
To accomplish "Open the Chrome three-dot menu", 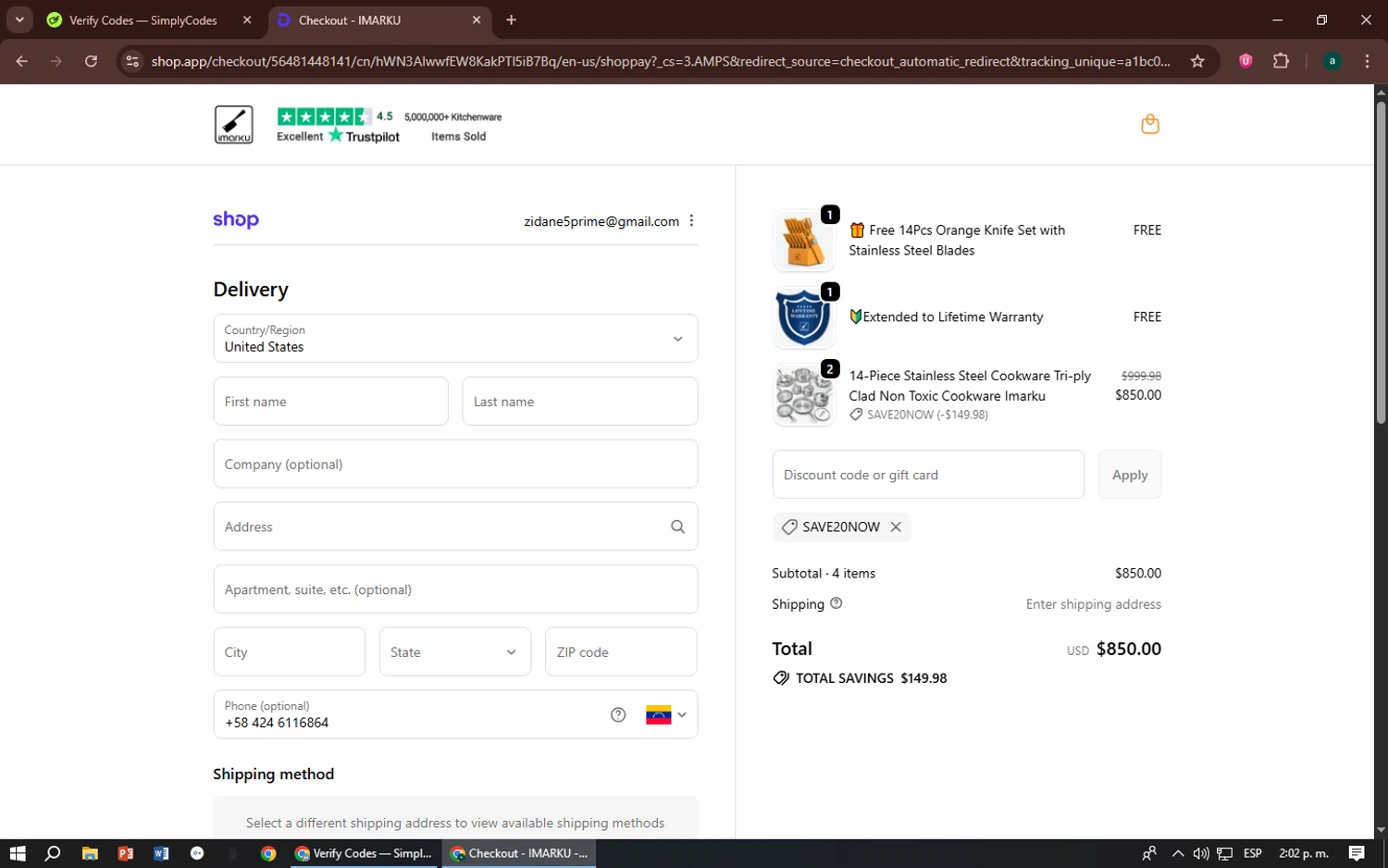I will [1367, 61].
